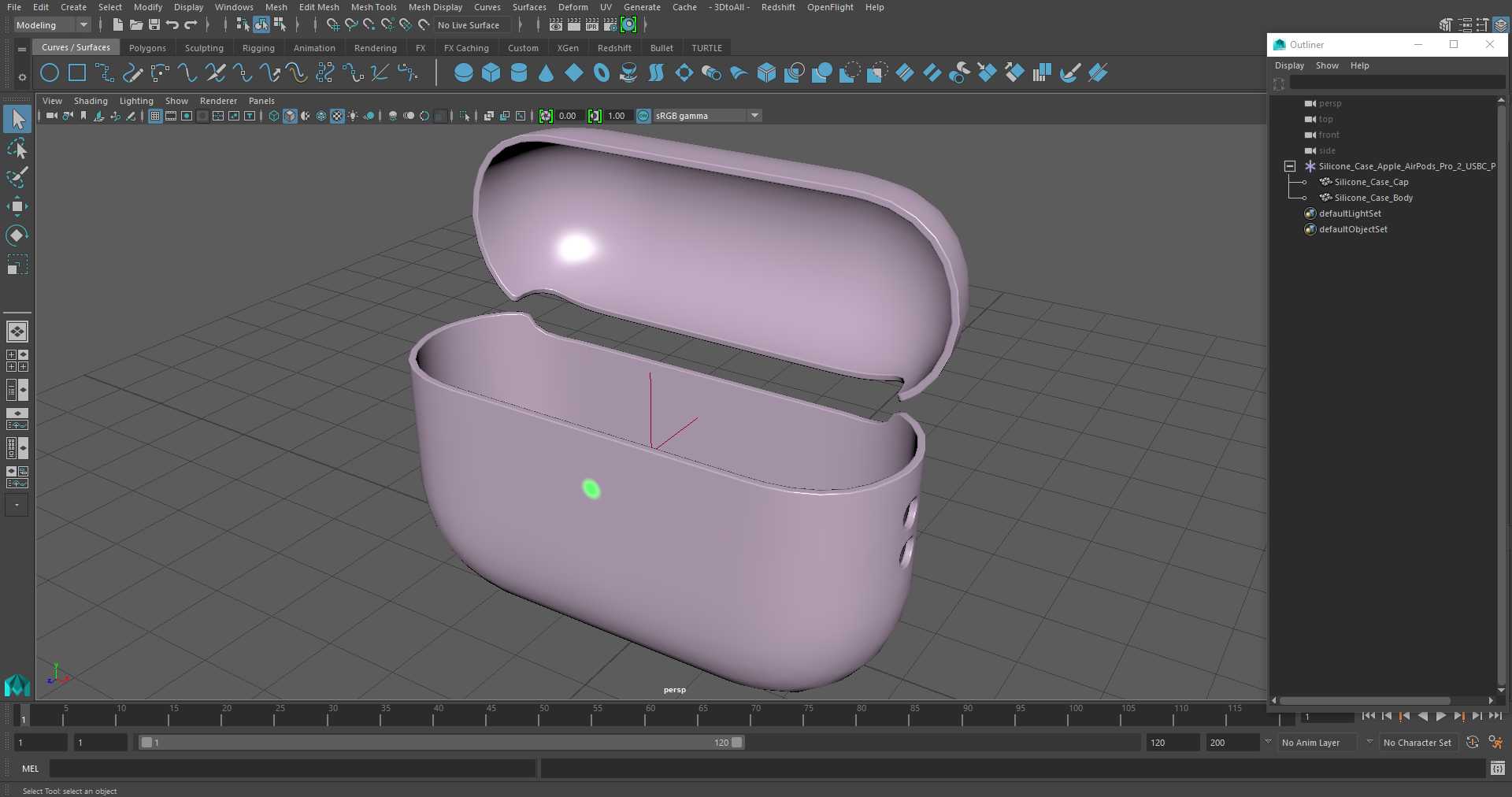Toggle color management button beside sRGB gamma
Viewport: 1512px width, 797px height.
click(x=643, y=116)
